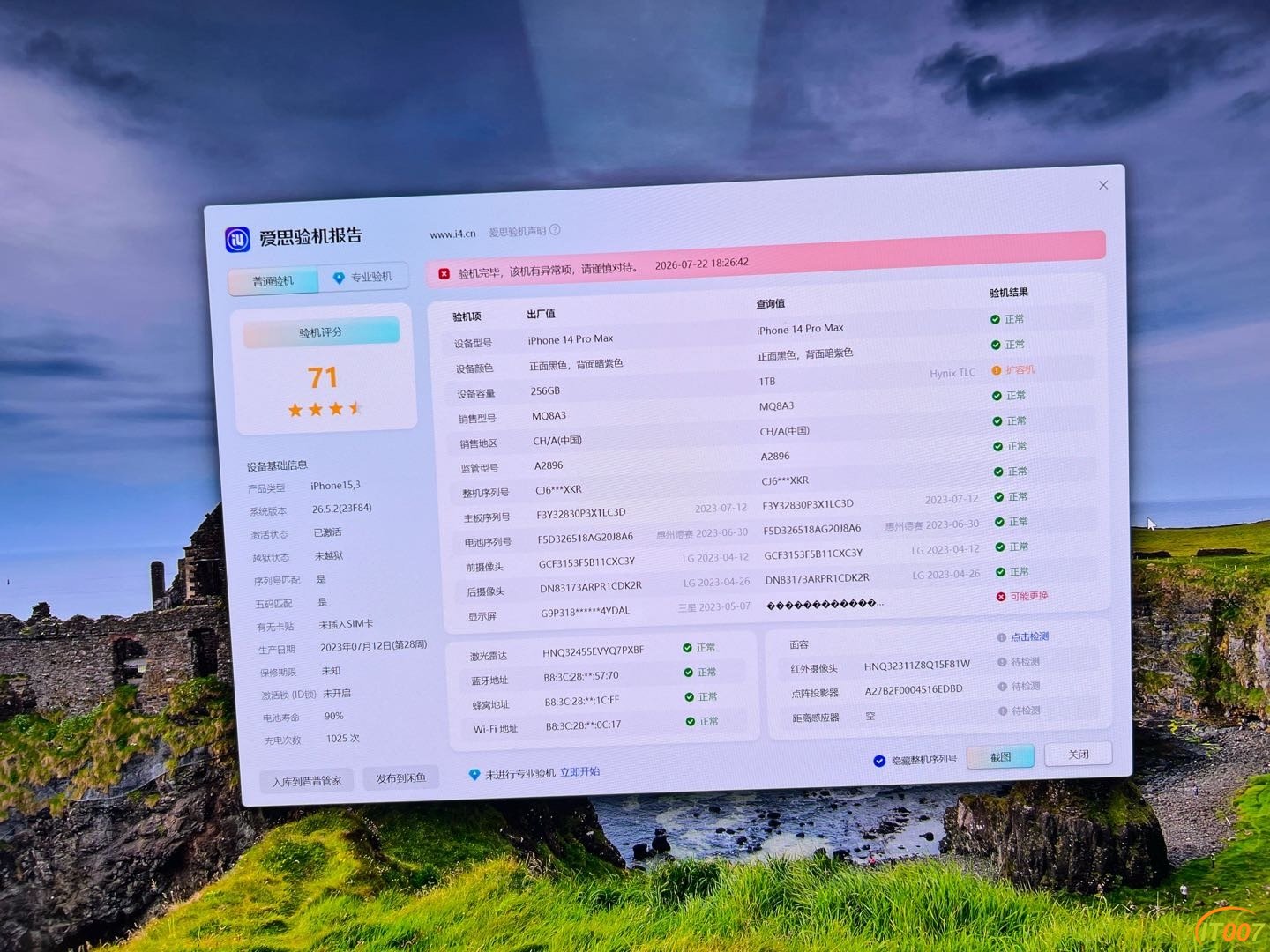1270x952 pixels.
Task: Click the 入库到普普管家 button
Action: [x=307, y=781]
